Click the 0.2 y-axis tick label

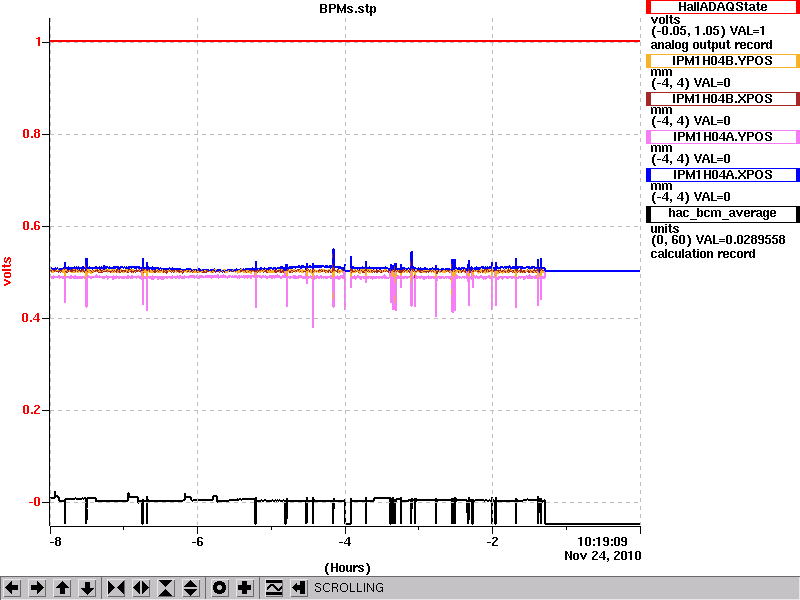pyautogui.click(x=32, y=410)
